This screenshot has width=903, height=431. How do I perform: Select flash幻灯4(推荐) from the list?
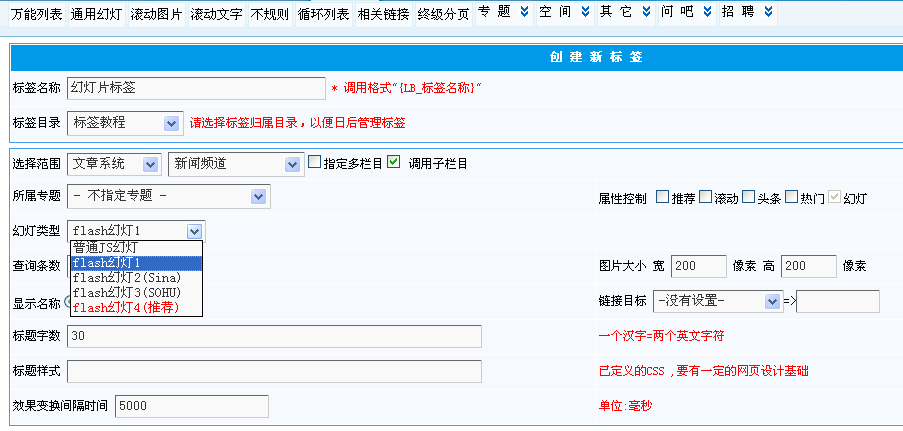tap(126, 307)
